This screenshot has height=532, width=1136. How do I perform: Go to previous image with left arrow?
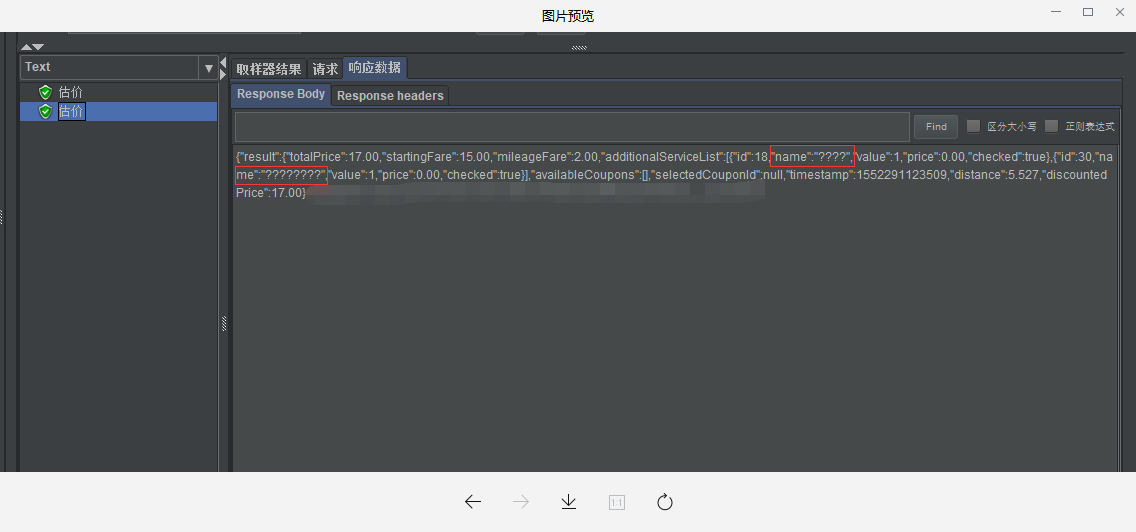pyautogui.click(x=473, y=502)
